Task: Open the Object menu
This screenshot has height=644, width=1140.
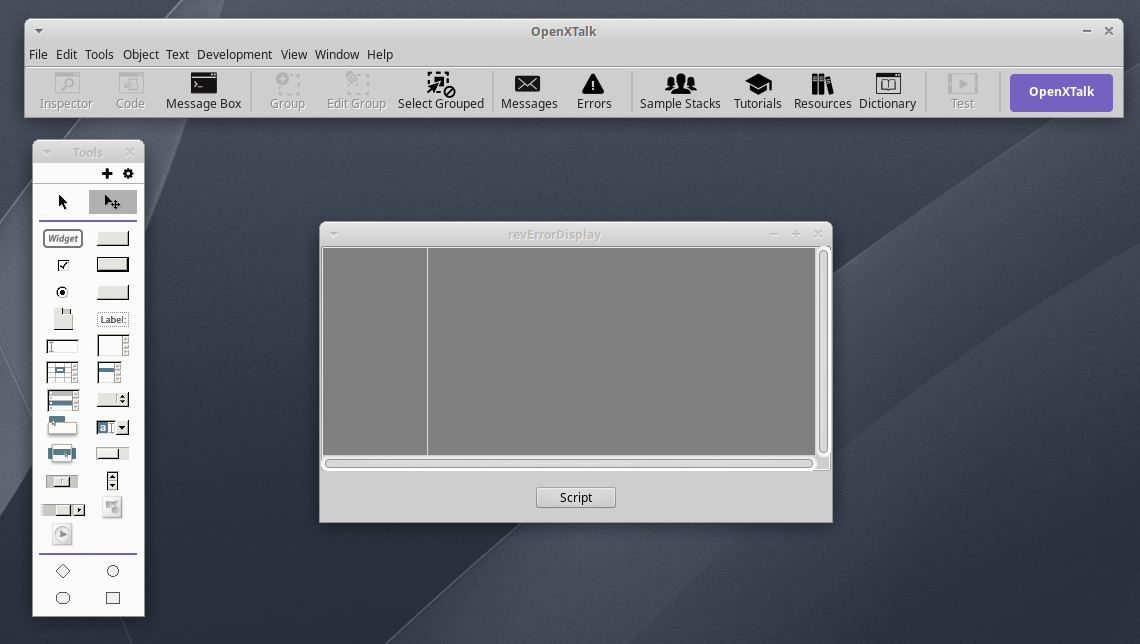Action: point(140,55)
